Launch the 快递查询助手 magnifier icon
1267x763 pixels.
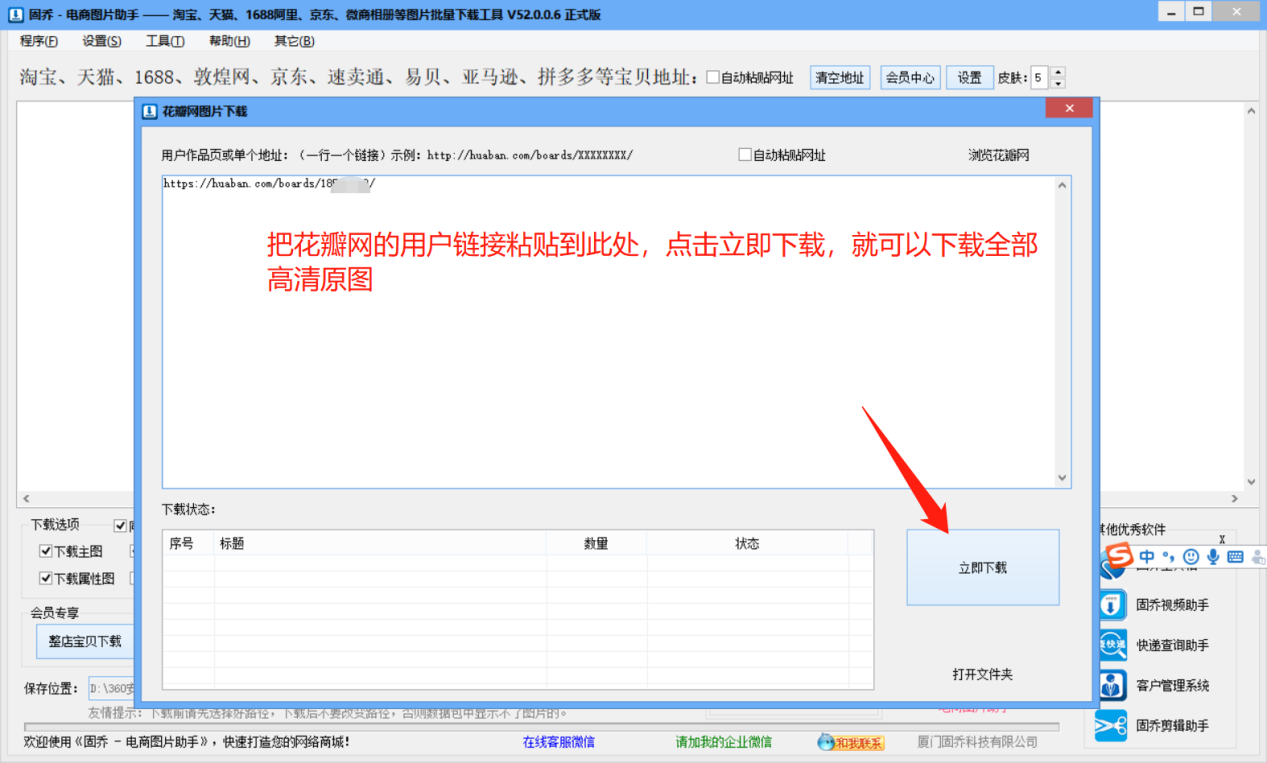[1112, 645]
